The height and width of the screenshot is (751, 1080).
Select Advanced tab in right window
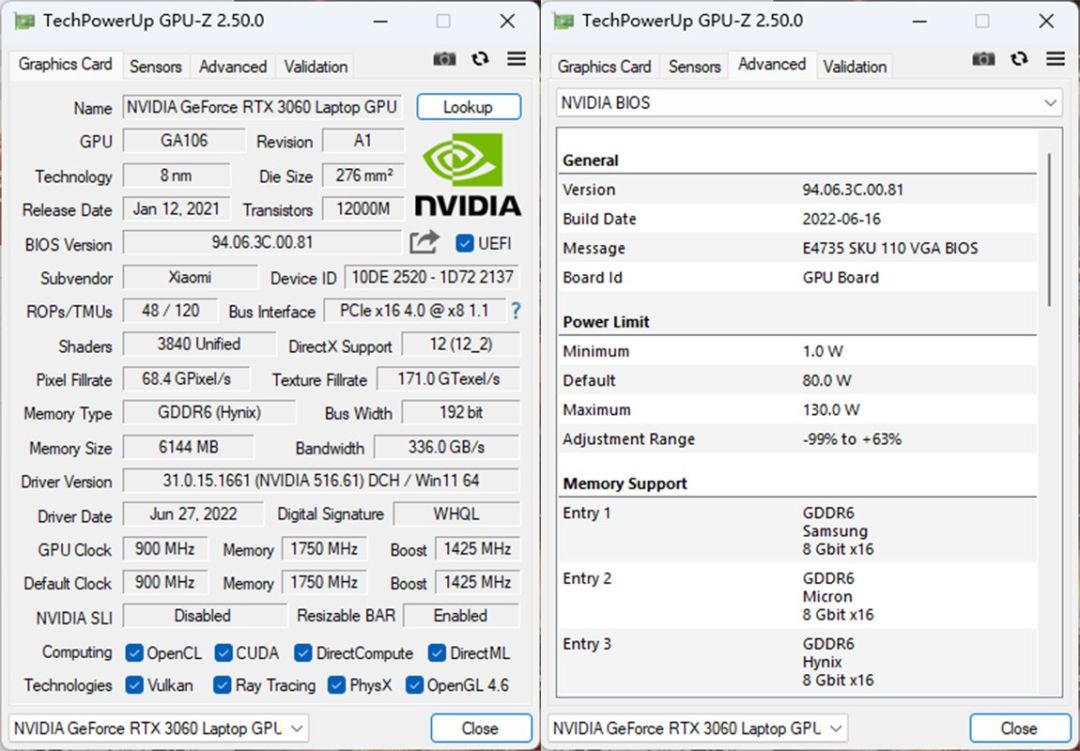click(x=772, y=65)
